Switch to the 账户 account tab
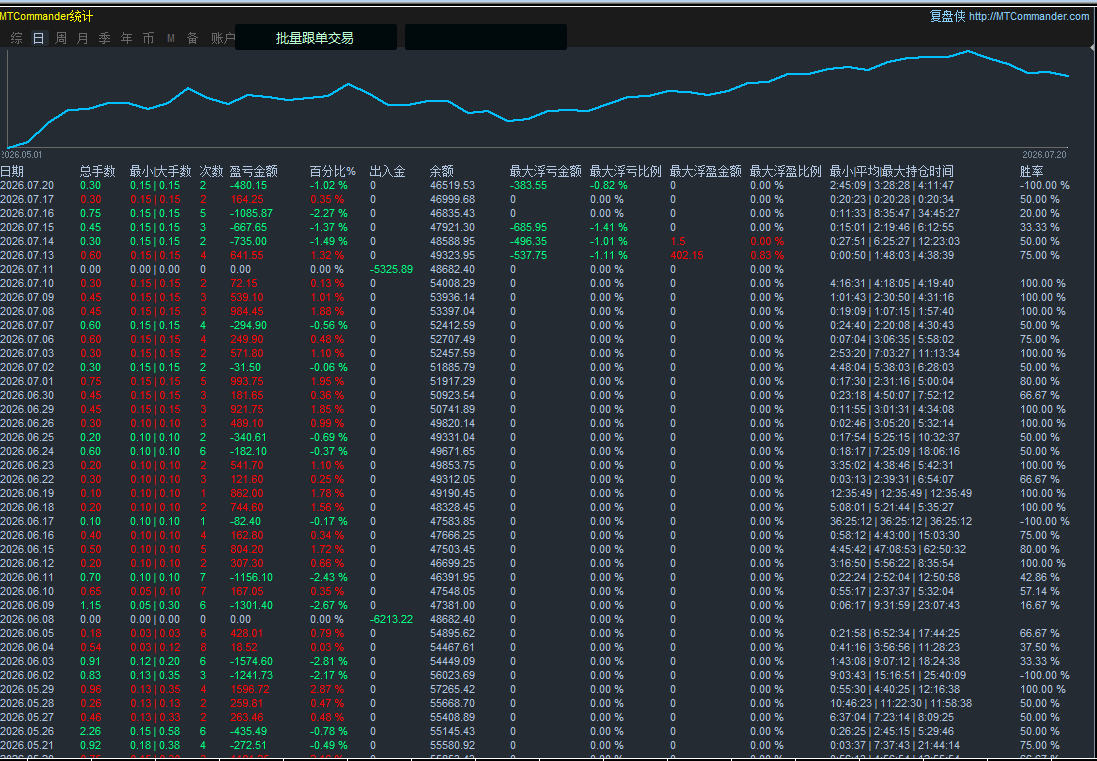This screenshot has height=761, width=1097. pyautogui.click(x=222, y=38)
